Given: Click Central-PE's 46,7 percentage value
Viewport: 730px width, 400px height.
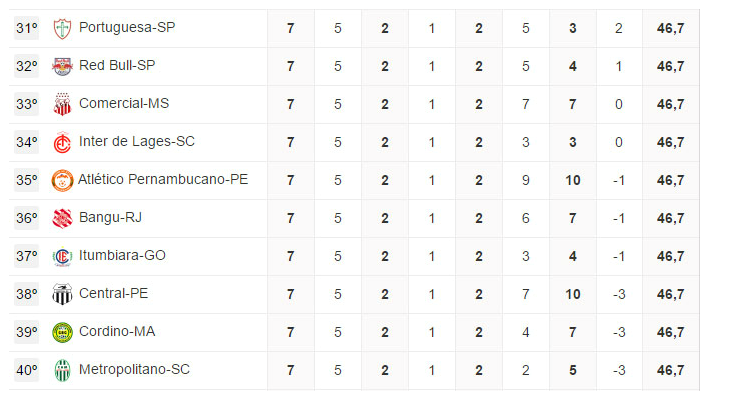Looking at the screenshot, I should pos(670,294).
